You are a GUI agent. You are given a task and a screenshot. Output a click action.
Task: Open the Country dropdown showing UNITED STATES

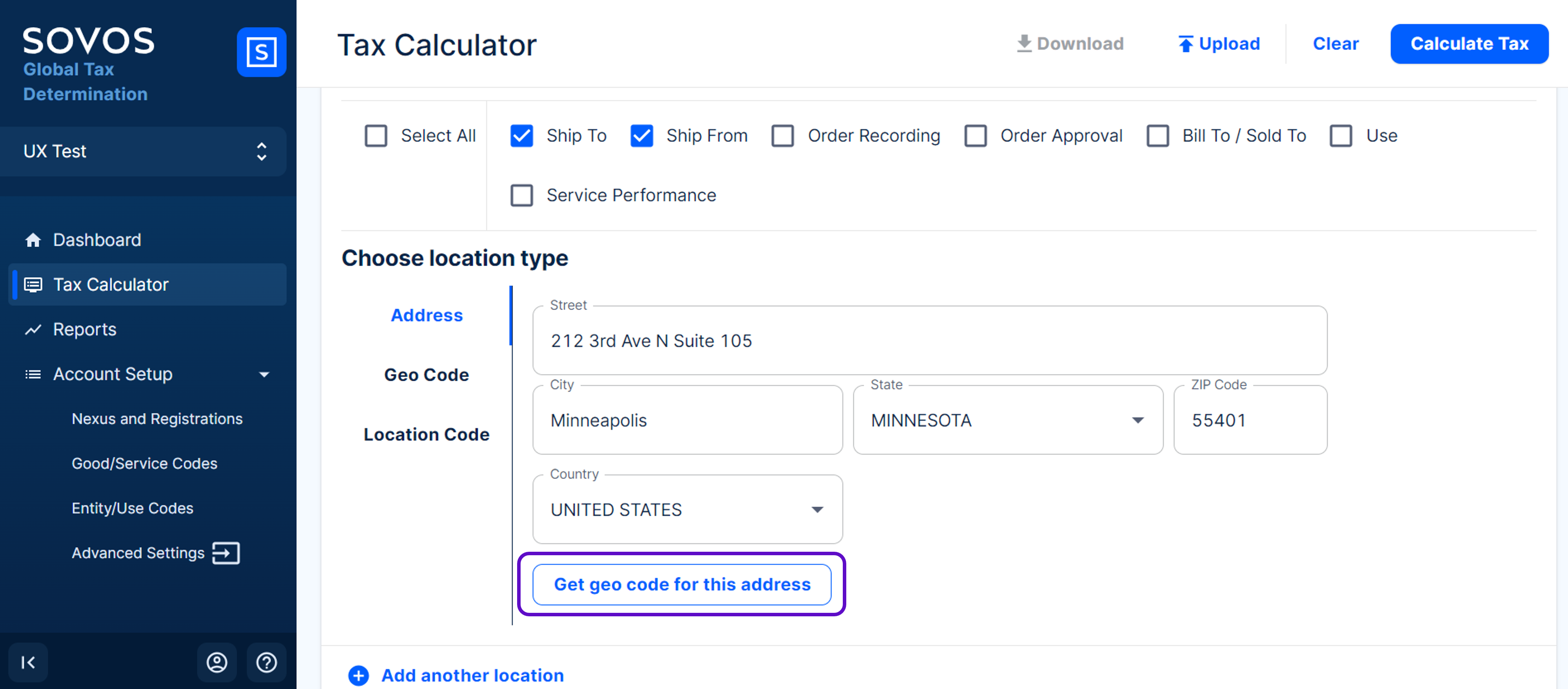687,510
